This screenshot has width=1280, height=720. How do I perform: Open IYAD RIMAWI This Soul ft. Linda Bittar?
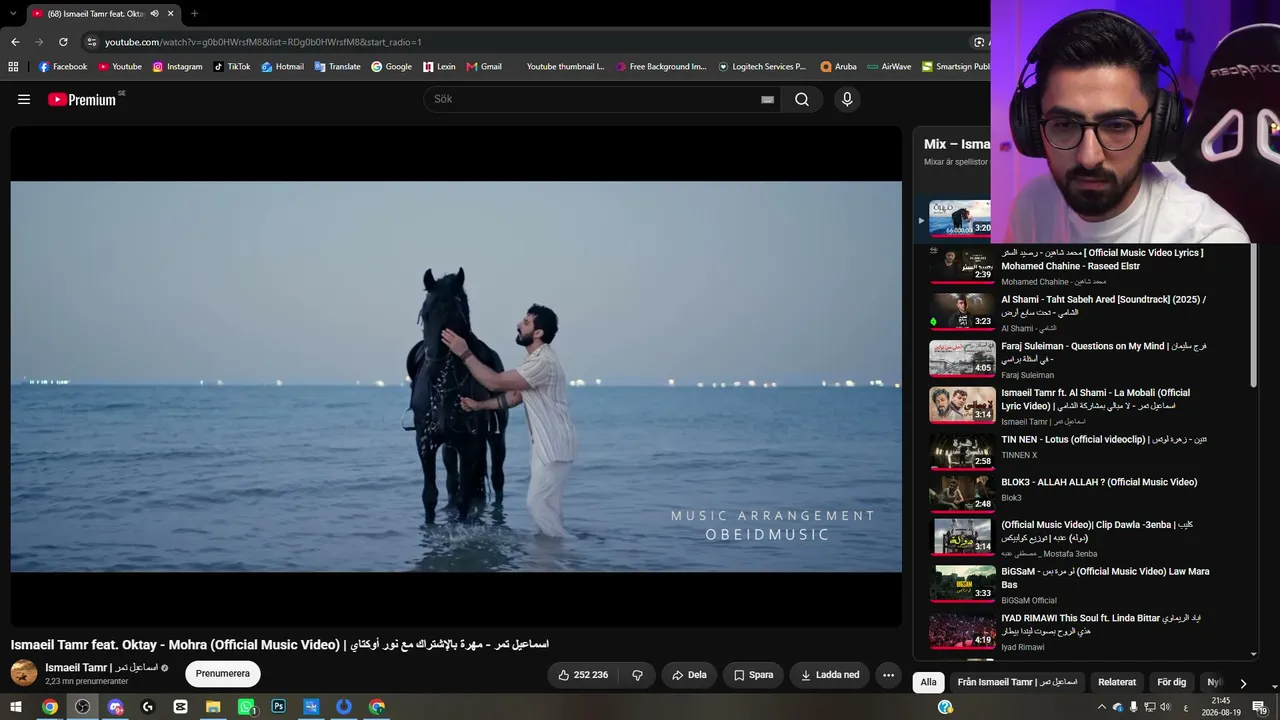[1101, 625]
